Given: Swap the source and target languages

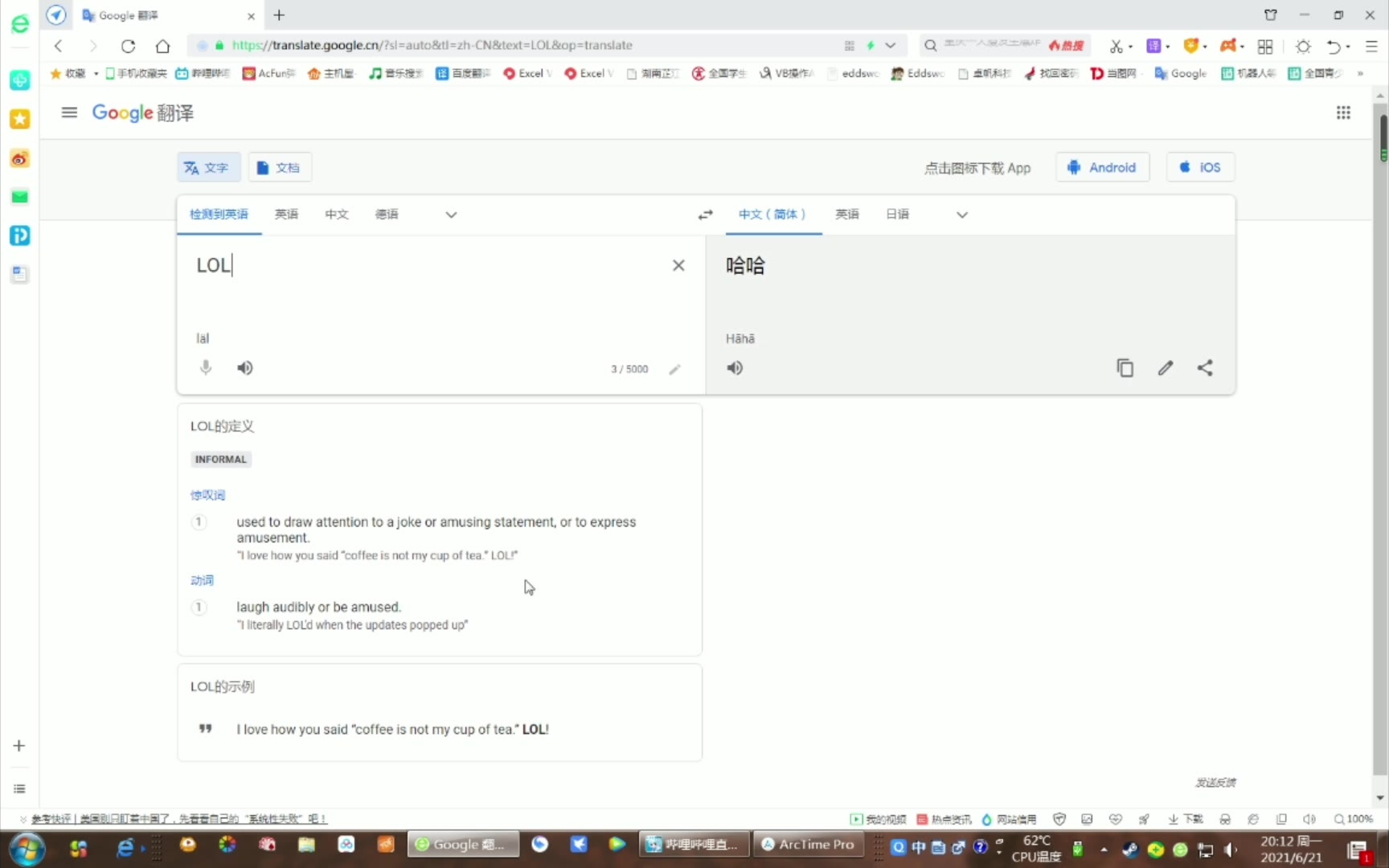Looking at the screenshot, I should [x=705, y=215].
